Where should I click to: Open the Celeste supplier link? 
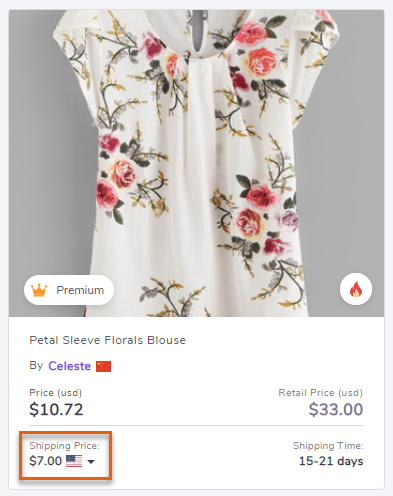[x=69, y=366]
